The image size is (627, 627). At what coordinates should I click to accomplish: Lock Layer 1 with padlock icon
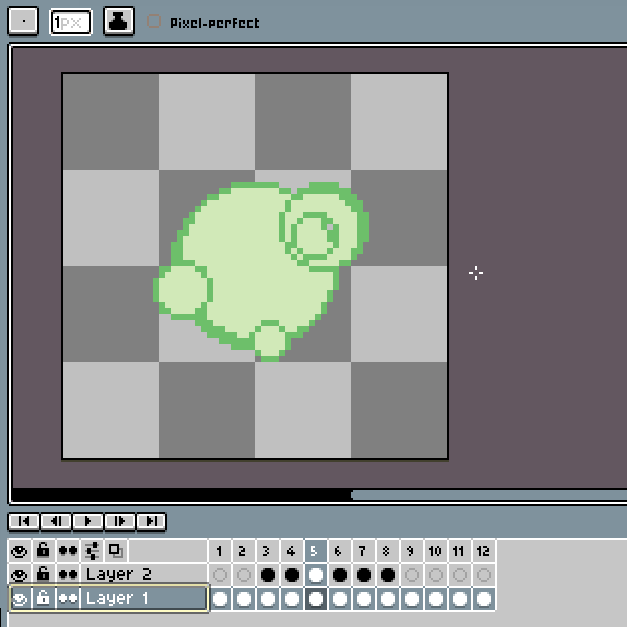click(x=43, y=599)
